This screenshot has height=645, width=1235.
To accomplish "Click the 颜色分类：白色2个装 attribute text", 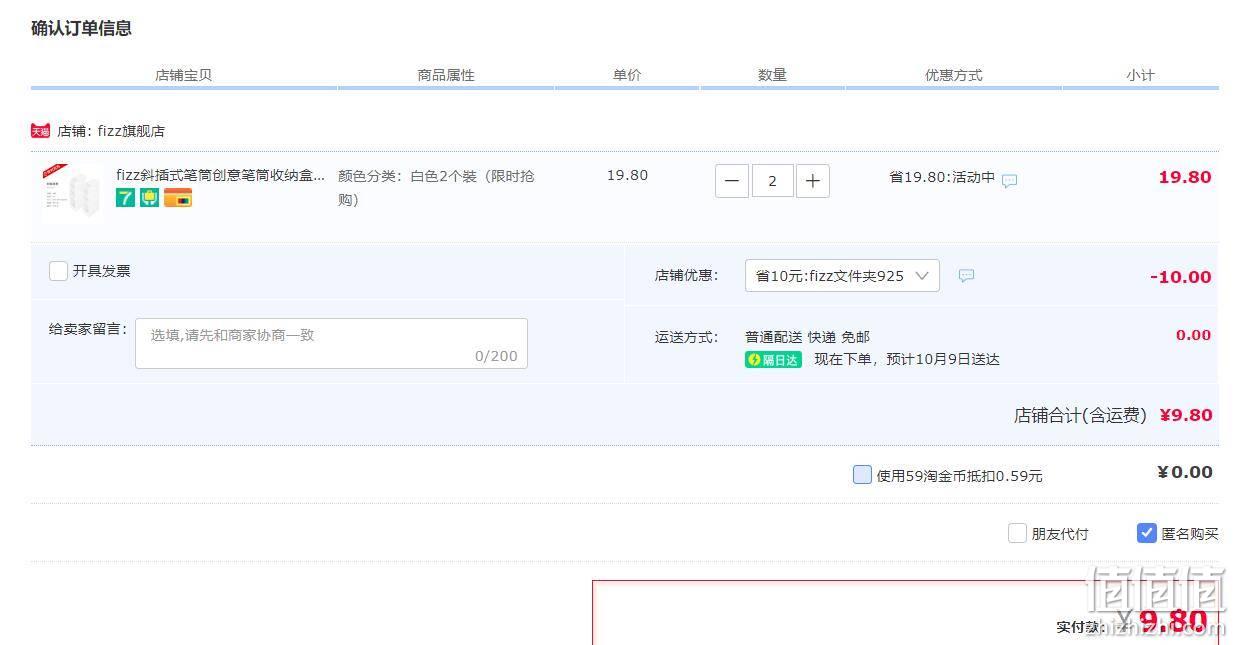I will (x=436, y=188).
